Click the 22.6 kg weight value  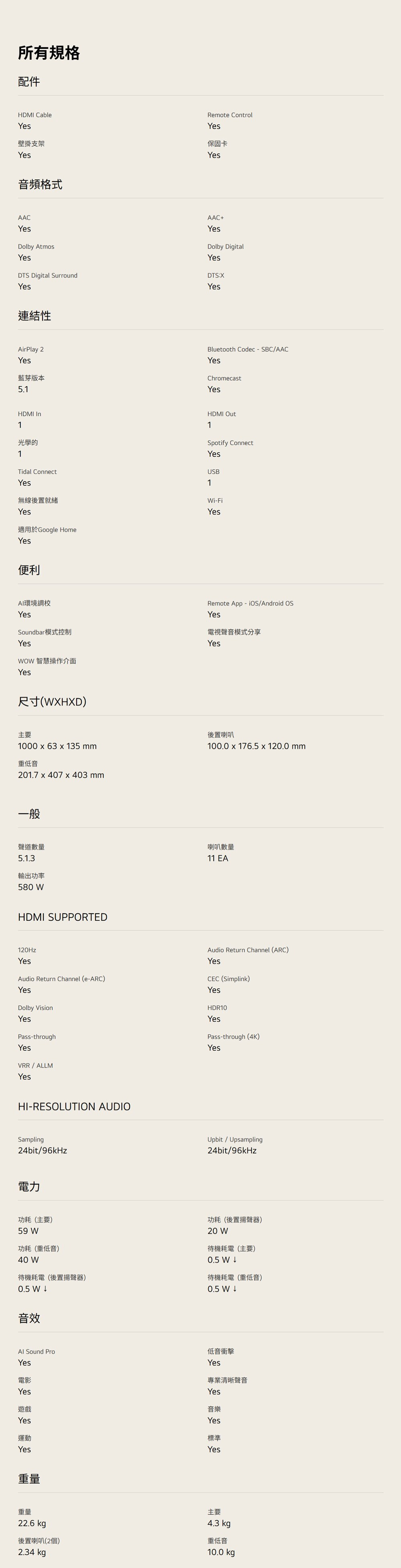tap(32, 1523)
